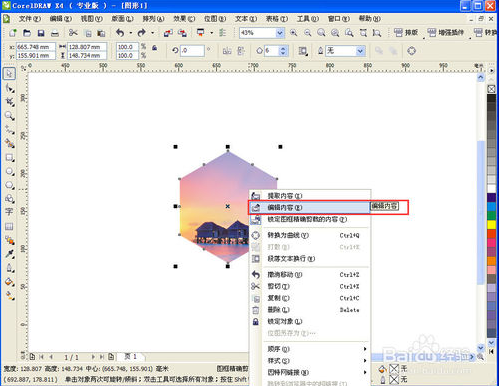Select the Polygon tool in toolbox
499x386 pixels.
9,185
